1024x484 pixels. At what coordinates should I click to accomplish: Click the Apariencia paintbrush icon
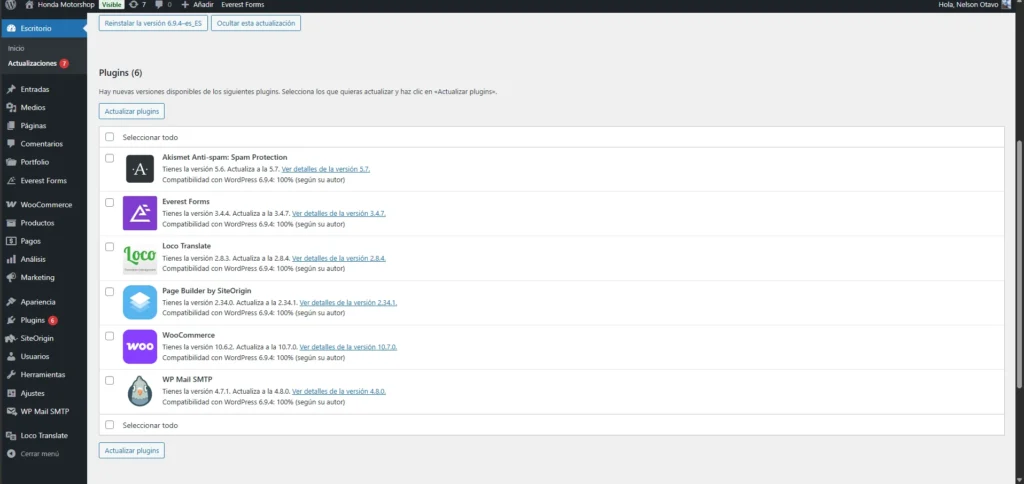(11, 302)
